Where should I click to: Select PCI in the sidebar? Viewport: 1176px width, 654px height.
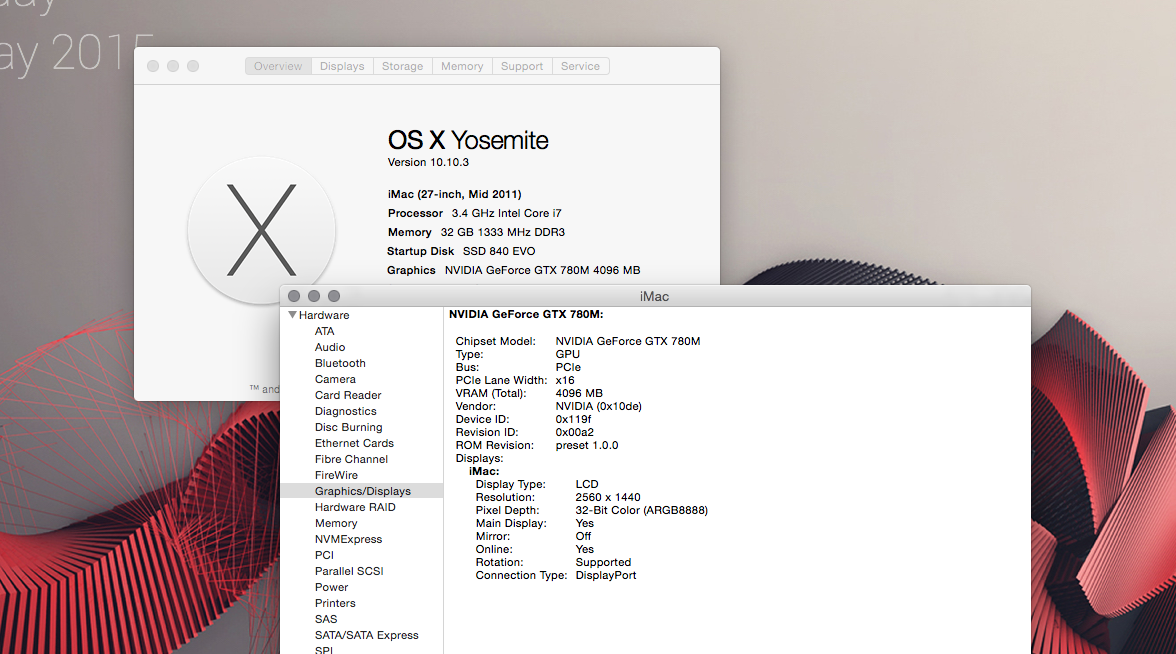325,555
